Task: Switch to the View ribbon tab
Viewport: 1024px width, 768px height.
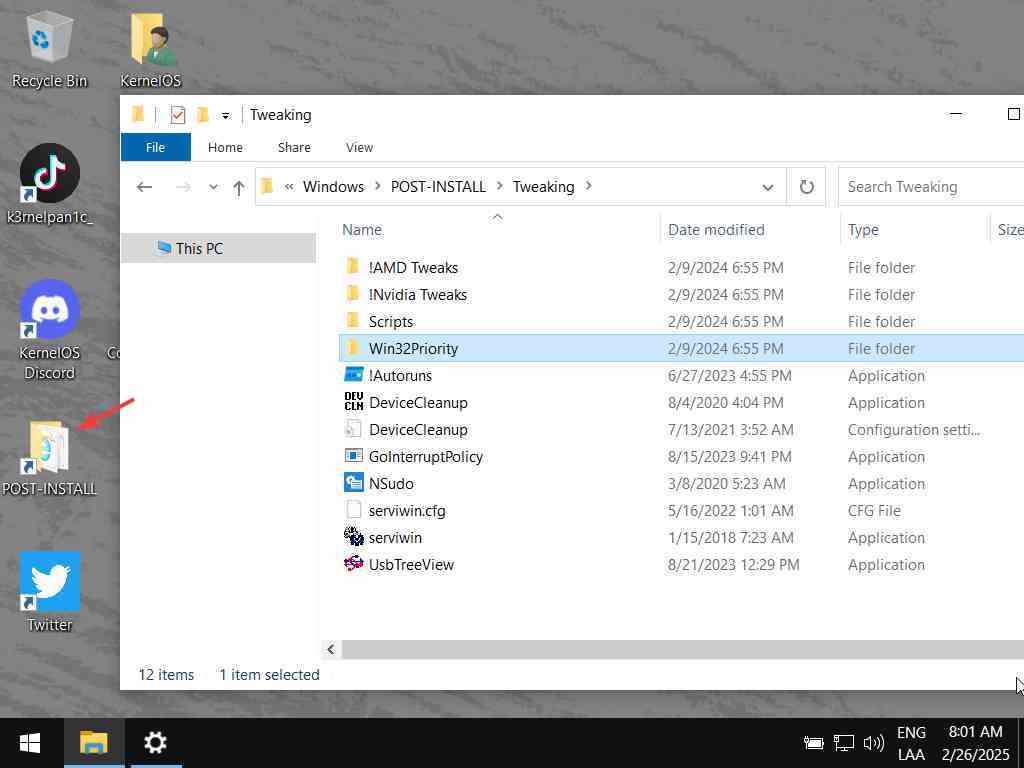Action: tap(359, 148)
